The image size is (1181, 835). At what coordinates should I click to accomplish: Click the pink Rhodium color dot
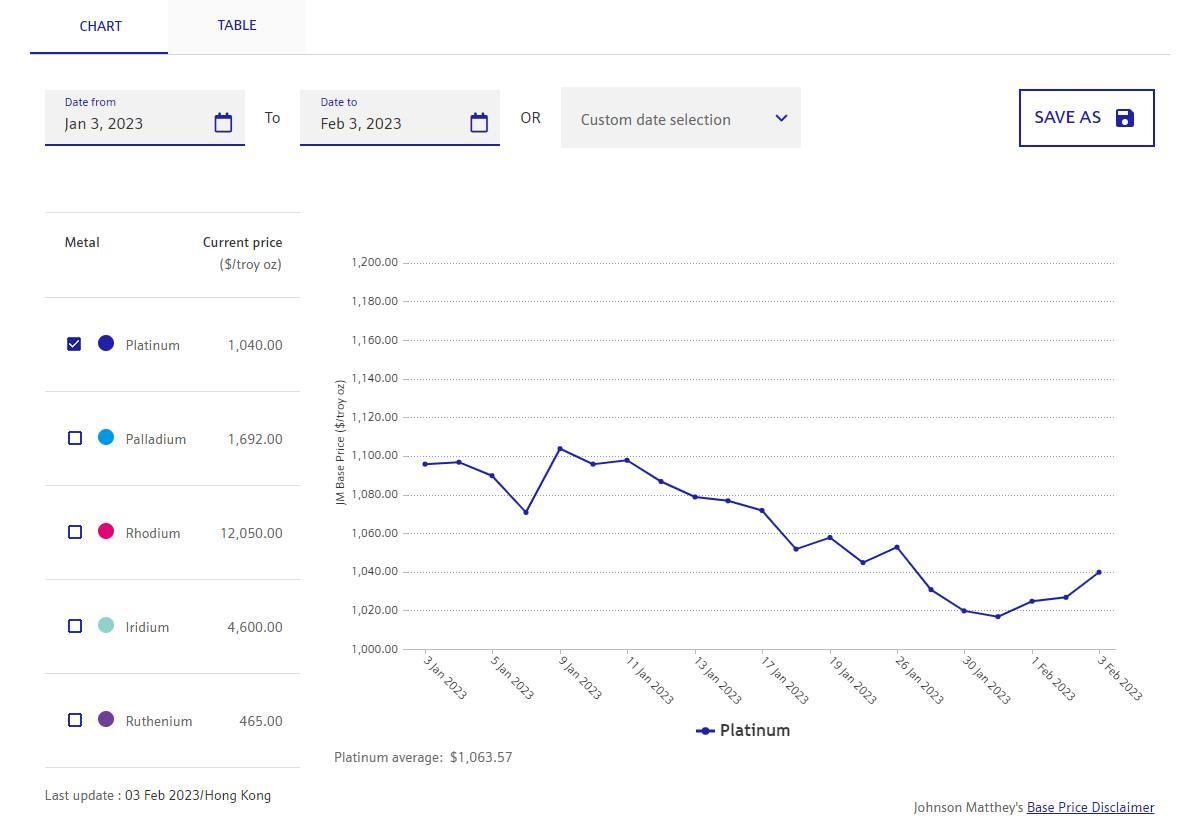click(106, 531)
